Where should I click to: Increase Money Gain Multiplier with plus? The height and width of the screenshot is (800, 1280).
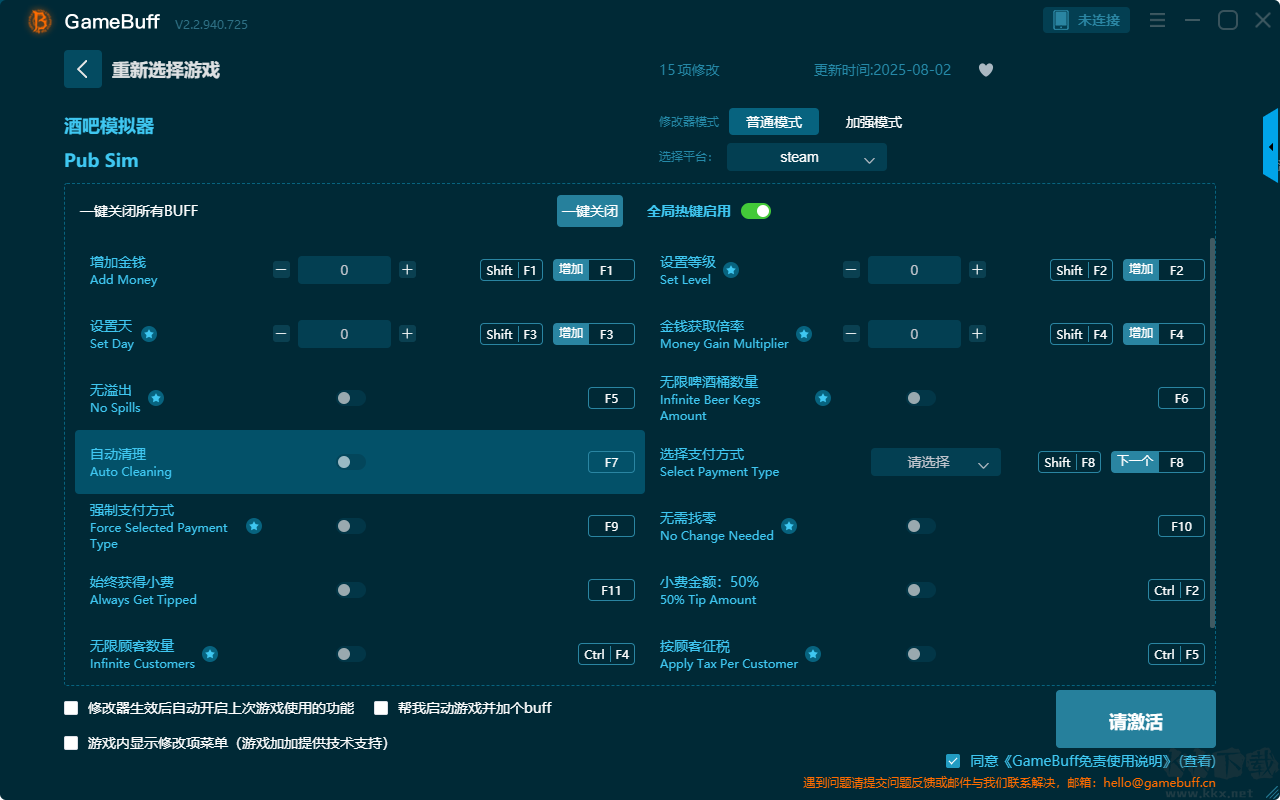pos(977,334)
